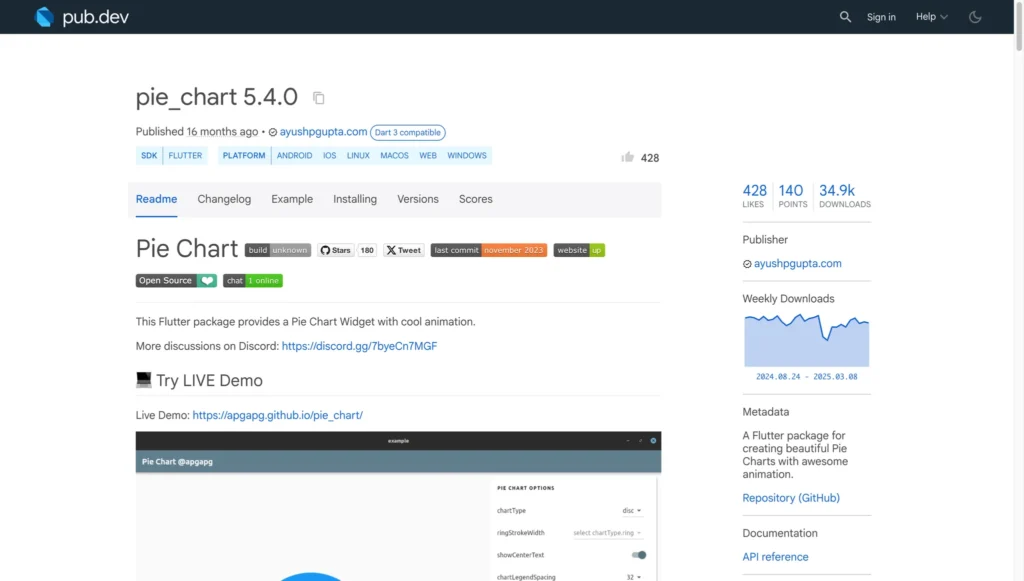Open the Live Demo github.io link
The image size is (1024, 581).
278,415
